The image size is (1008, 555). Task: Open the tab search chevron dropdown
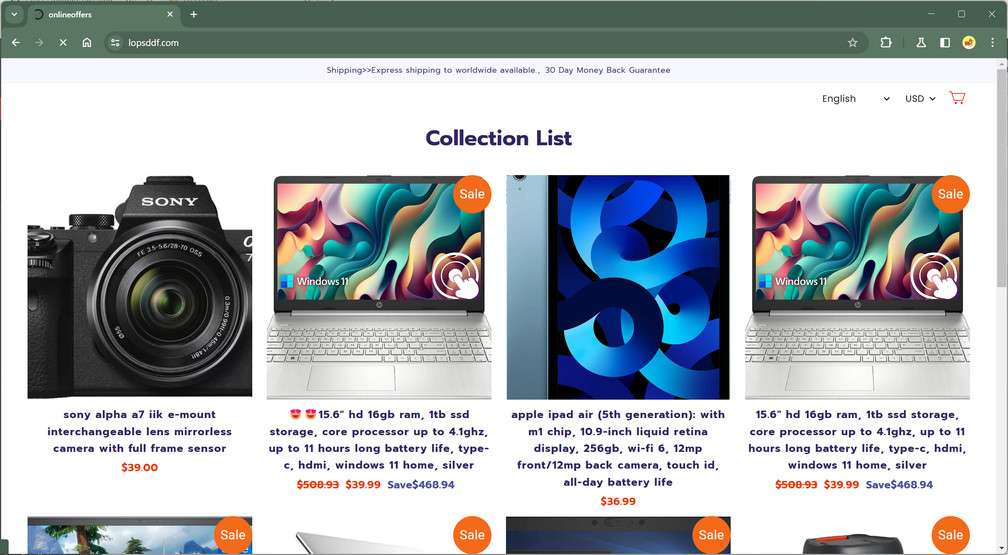tap(14, 14)
